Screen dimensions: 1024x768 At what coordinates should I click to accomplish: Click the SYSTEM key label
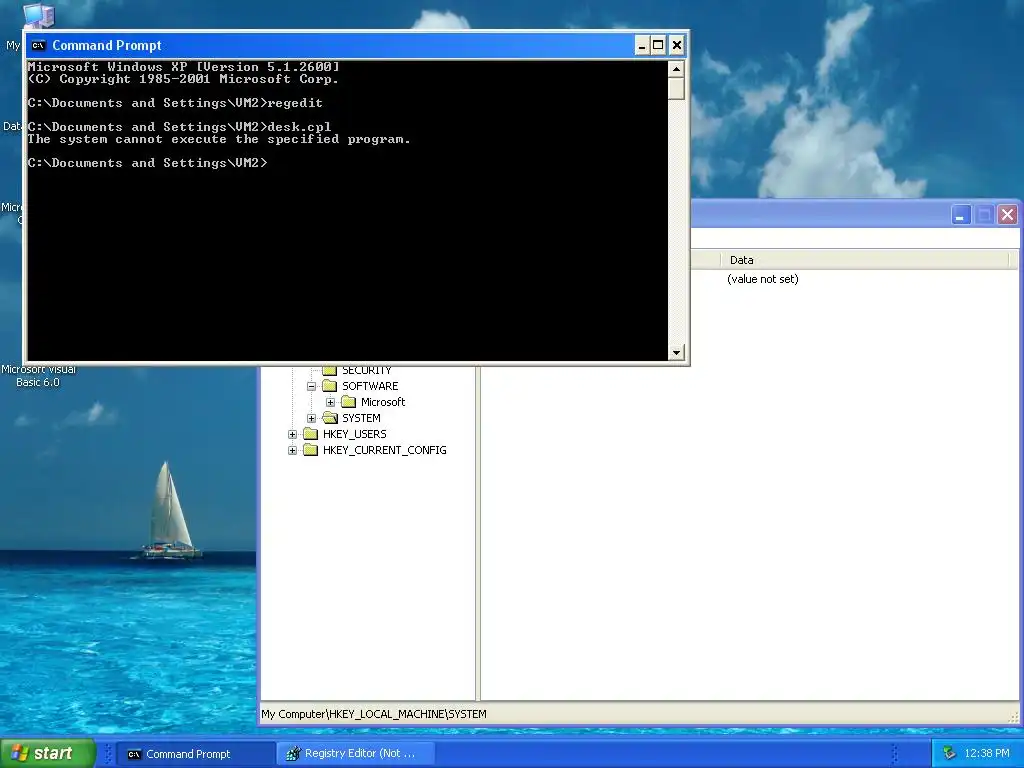click(361, 418)
